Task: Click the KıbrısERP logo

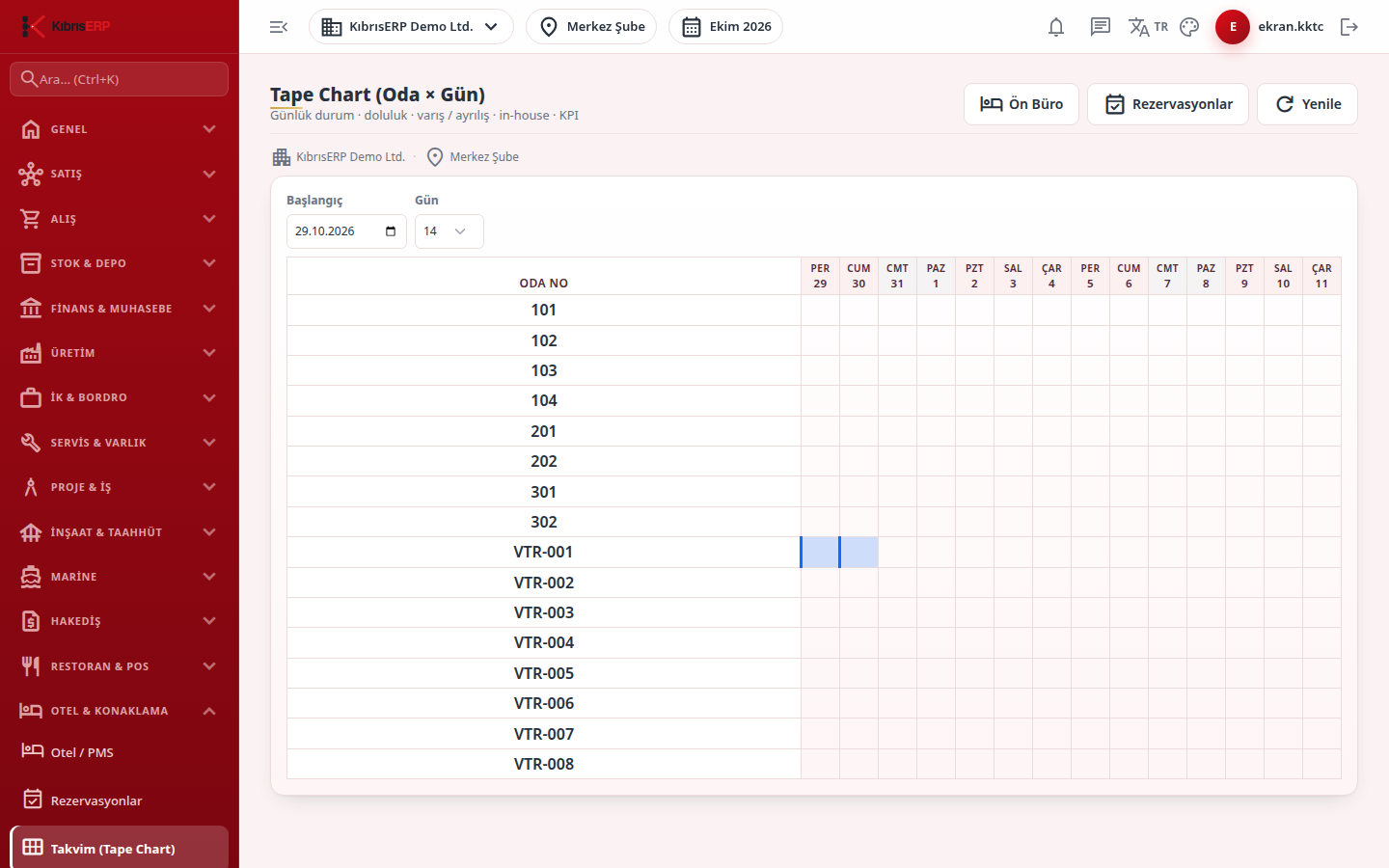Action: coord(66,26)
